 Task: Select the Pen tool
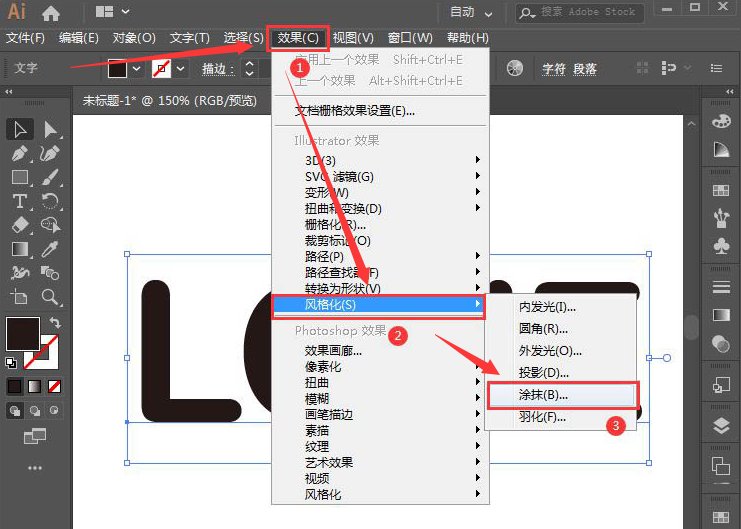coord(20,153)
